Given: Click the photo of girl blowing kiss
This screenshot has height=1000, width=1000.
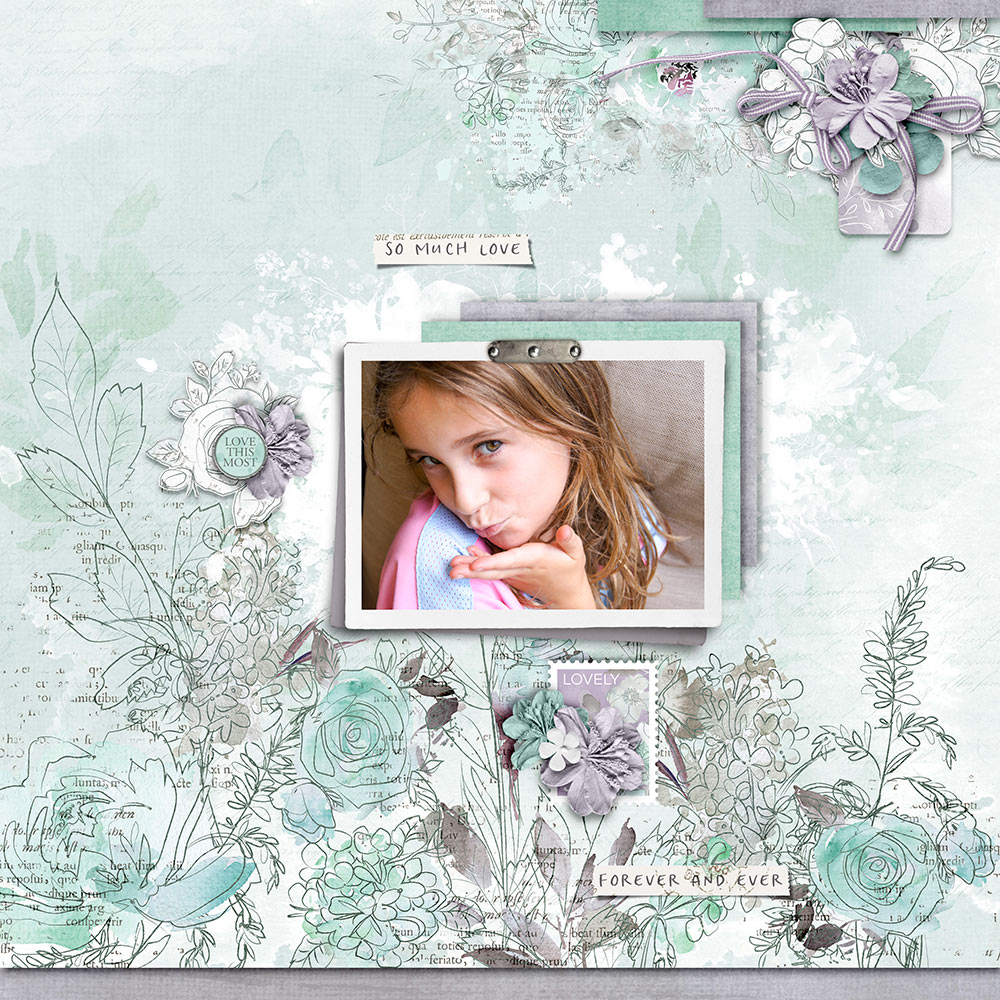Looking at the screenshot, I should 532,485.
